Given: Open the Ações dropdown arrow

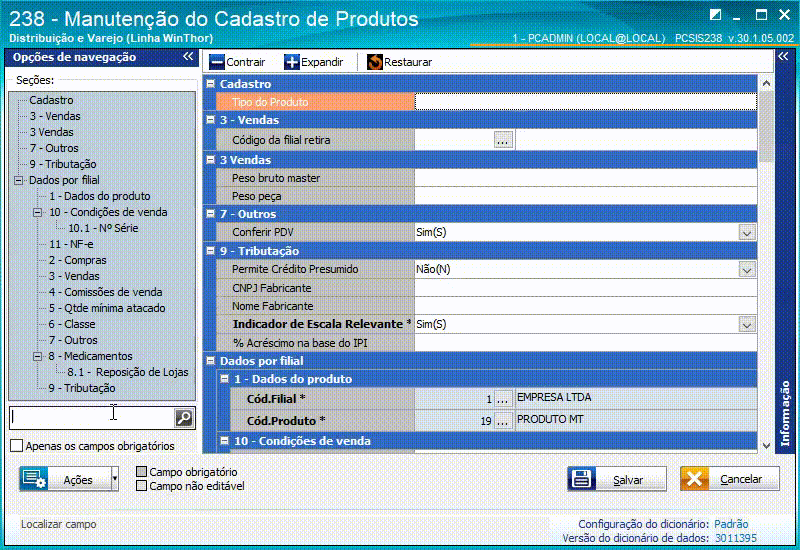Looking at the screenshot, I should (115, 479).
